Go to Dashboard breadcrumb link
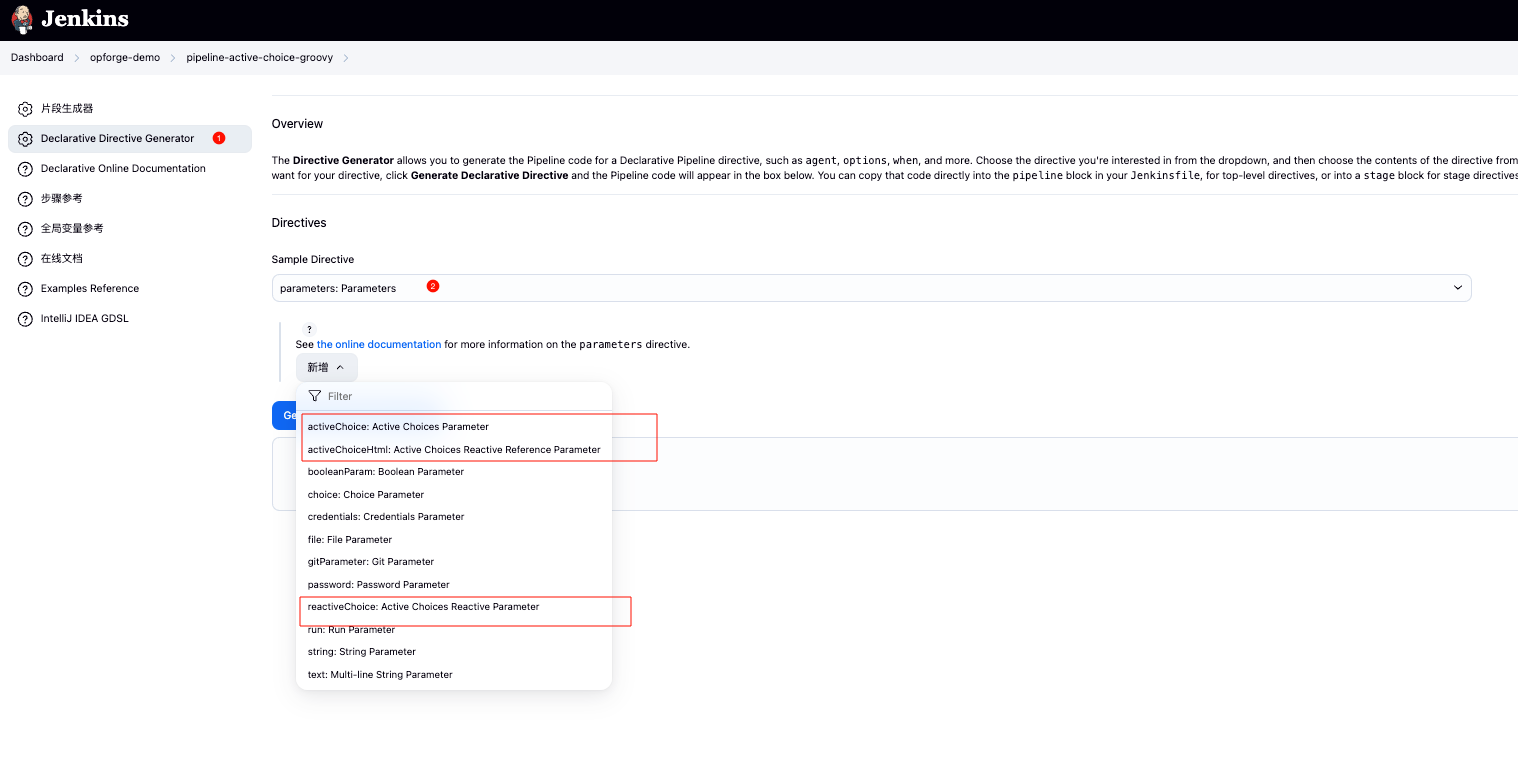Viewport: 1518px width, 766px height. point(37,58)
